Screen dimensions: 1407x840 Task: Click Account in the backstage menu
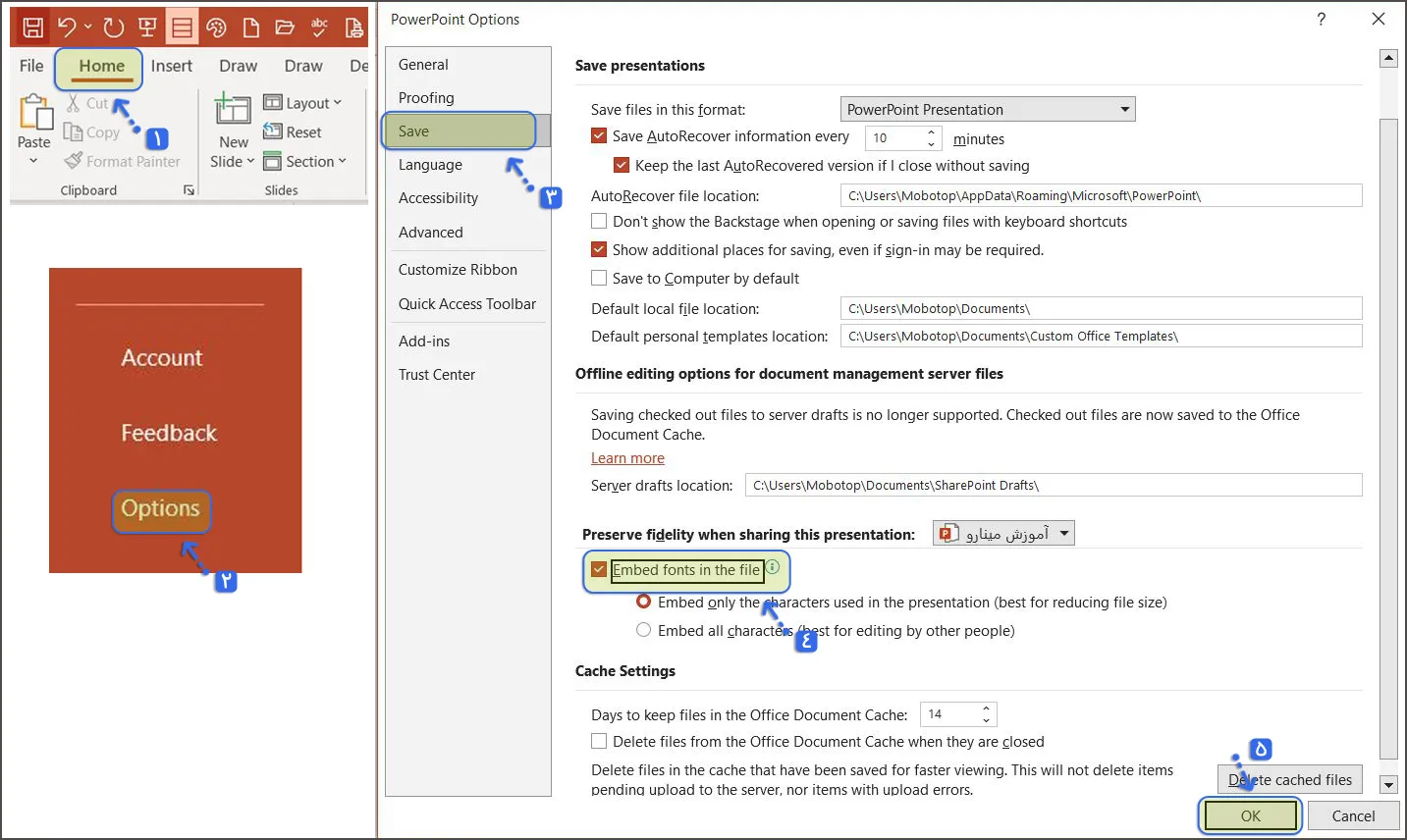point(162,357)
